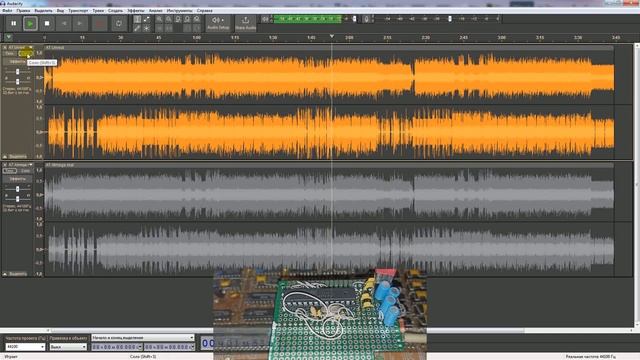This screenshot has height=360, width=640.
Task: Adjust the first track pan slider
Action: pyautogui.click(x=17, y=82)
